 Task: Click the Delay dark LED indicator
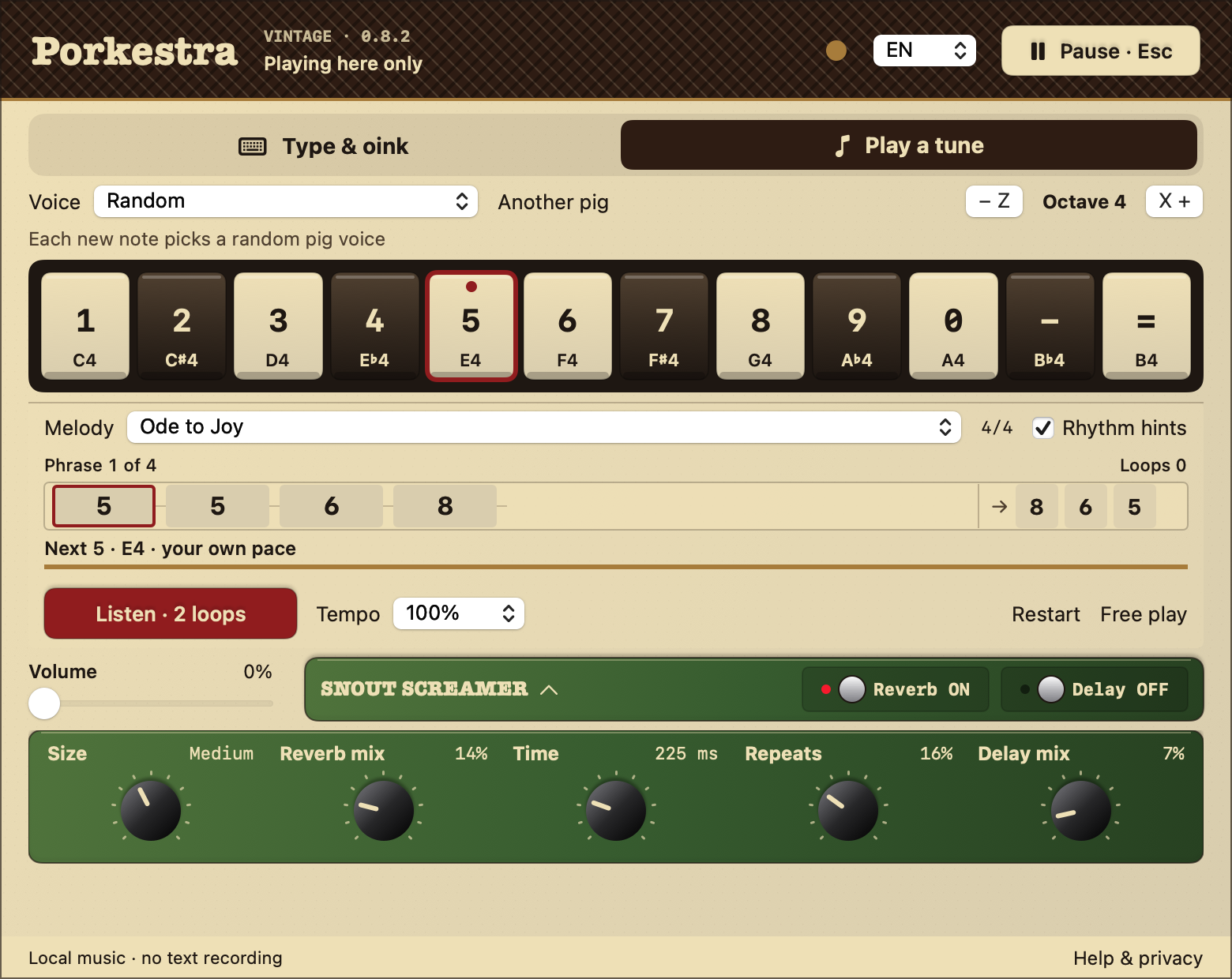pos(1025,689)
